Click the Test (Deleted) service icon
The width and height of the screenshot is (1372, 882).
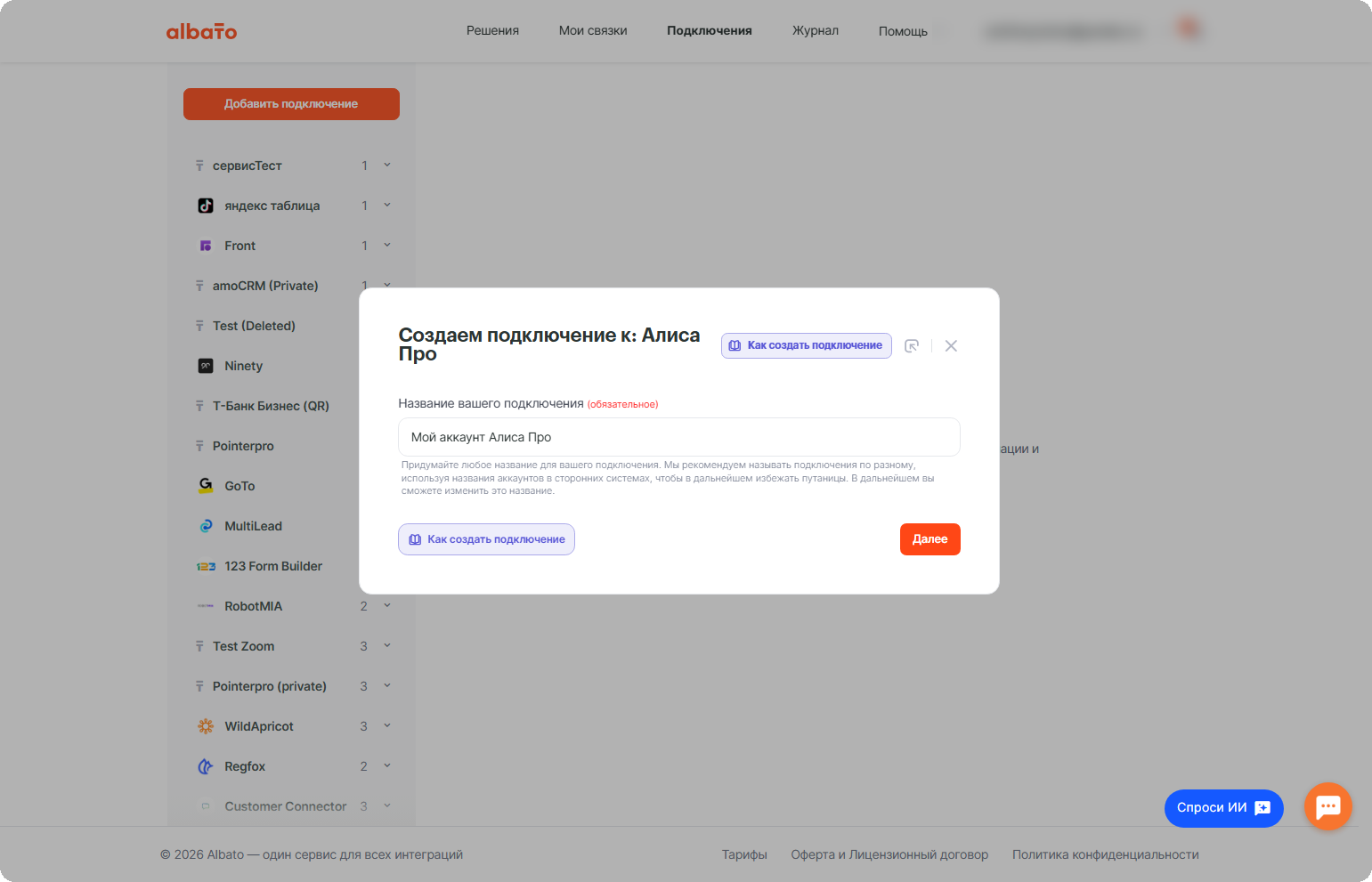(x=199, y=326)
